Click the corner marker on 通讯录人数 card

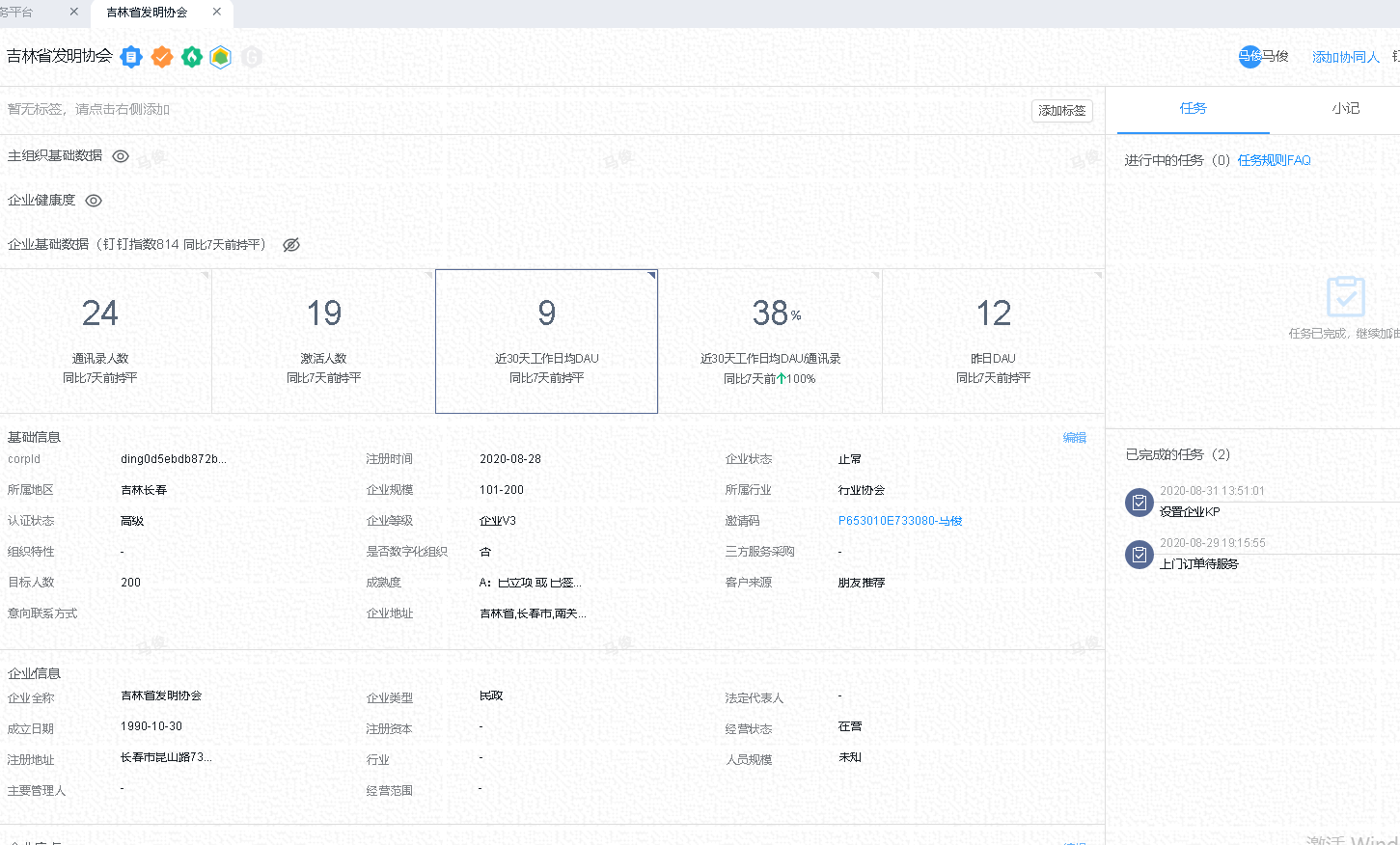205,275
